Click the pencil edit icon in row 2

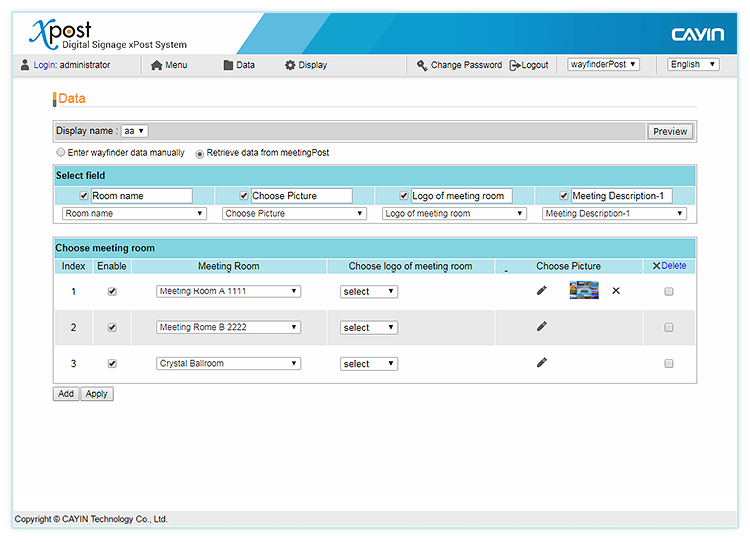click(x=541, y=326)
